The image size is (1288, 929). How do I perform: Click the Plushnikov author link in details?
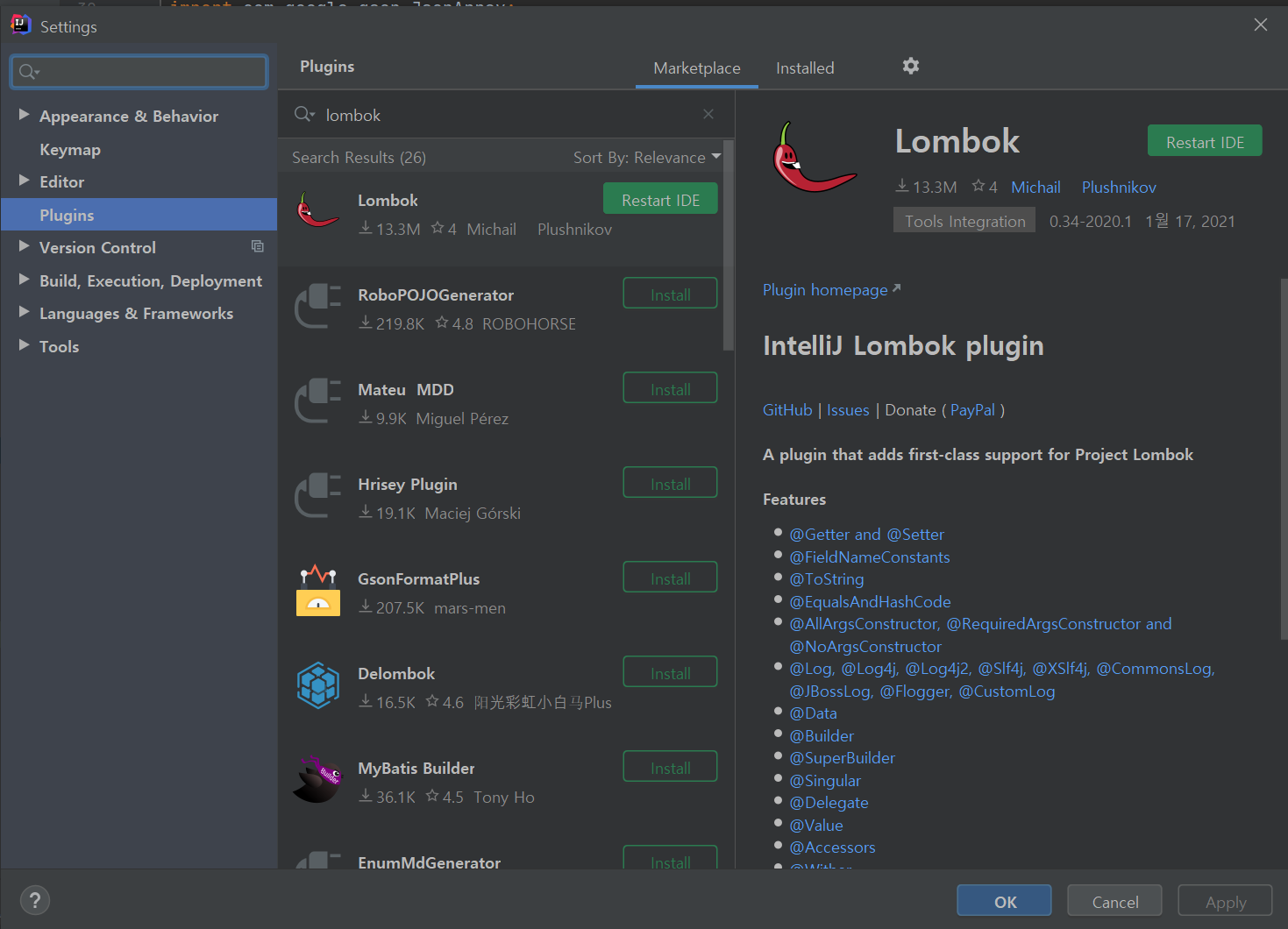coord(1119,188)
